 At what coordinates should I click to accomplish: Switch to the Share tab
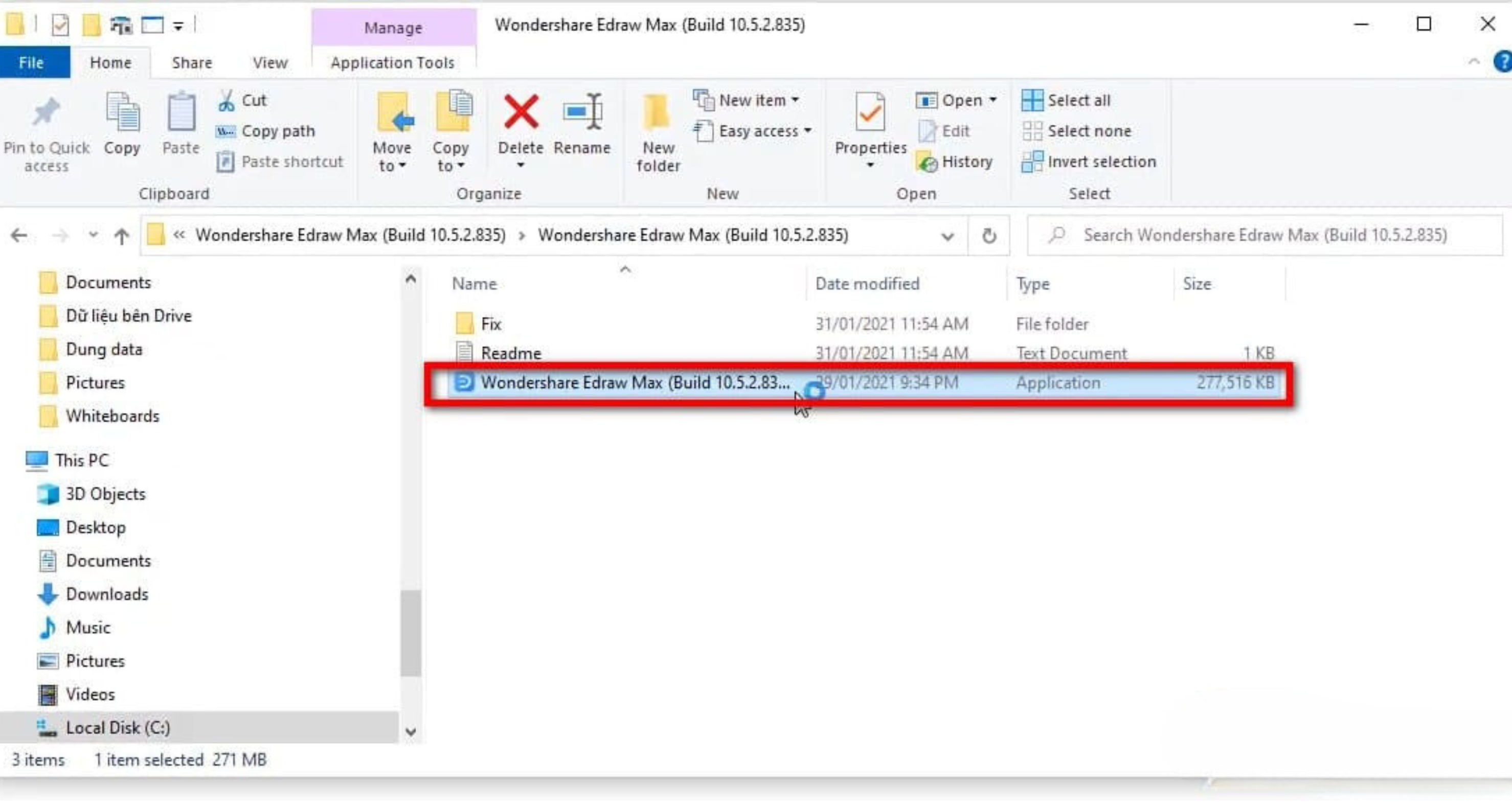tap(192, 62)
